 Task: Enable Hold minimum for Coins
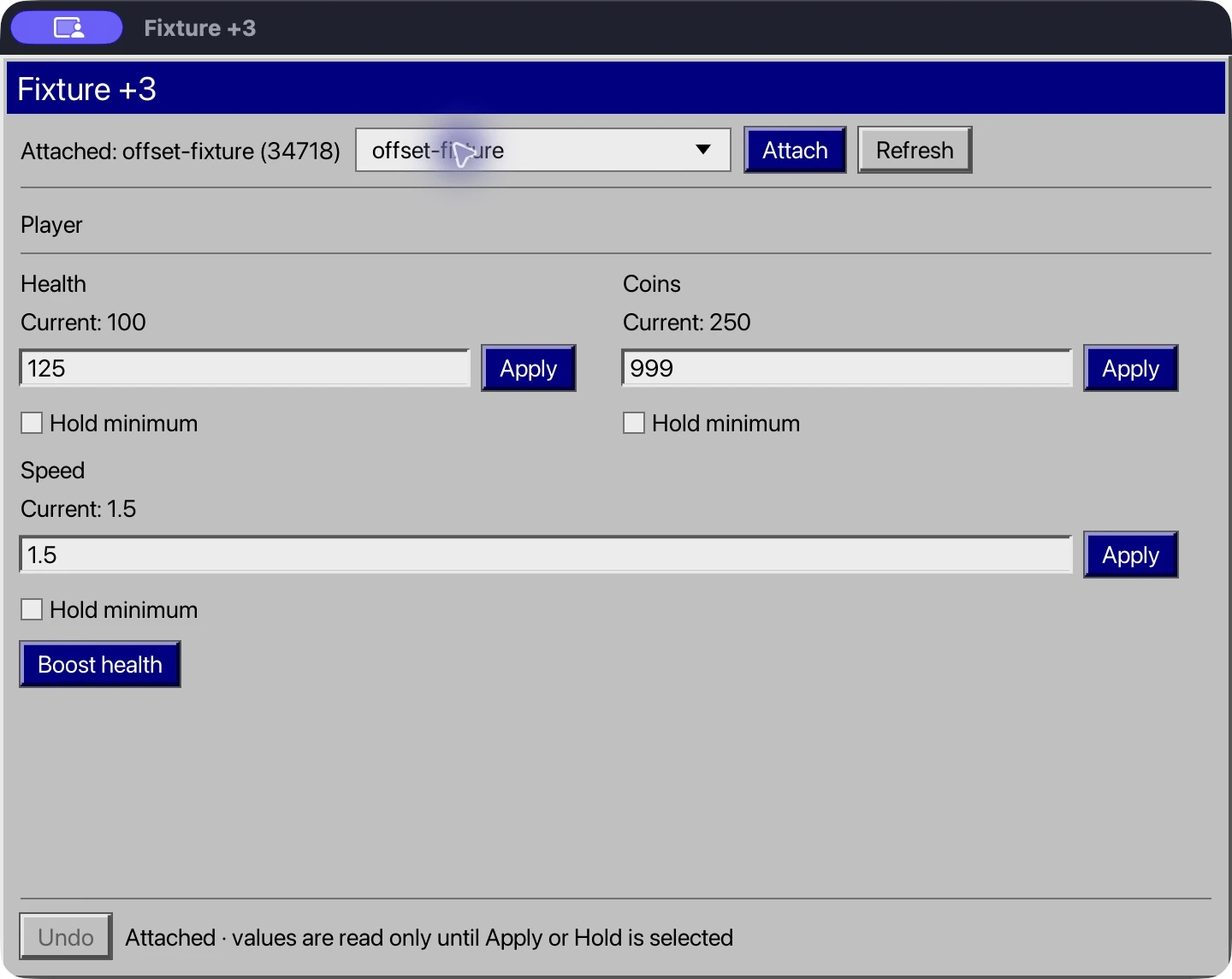click(x=634, y=423)
